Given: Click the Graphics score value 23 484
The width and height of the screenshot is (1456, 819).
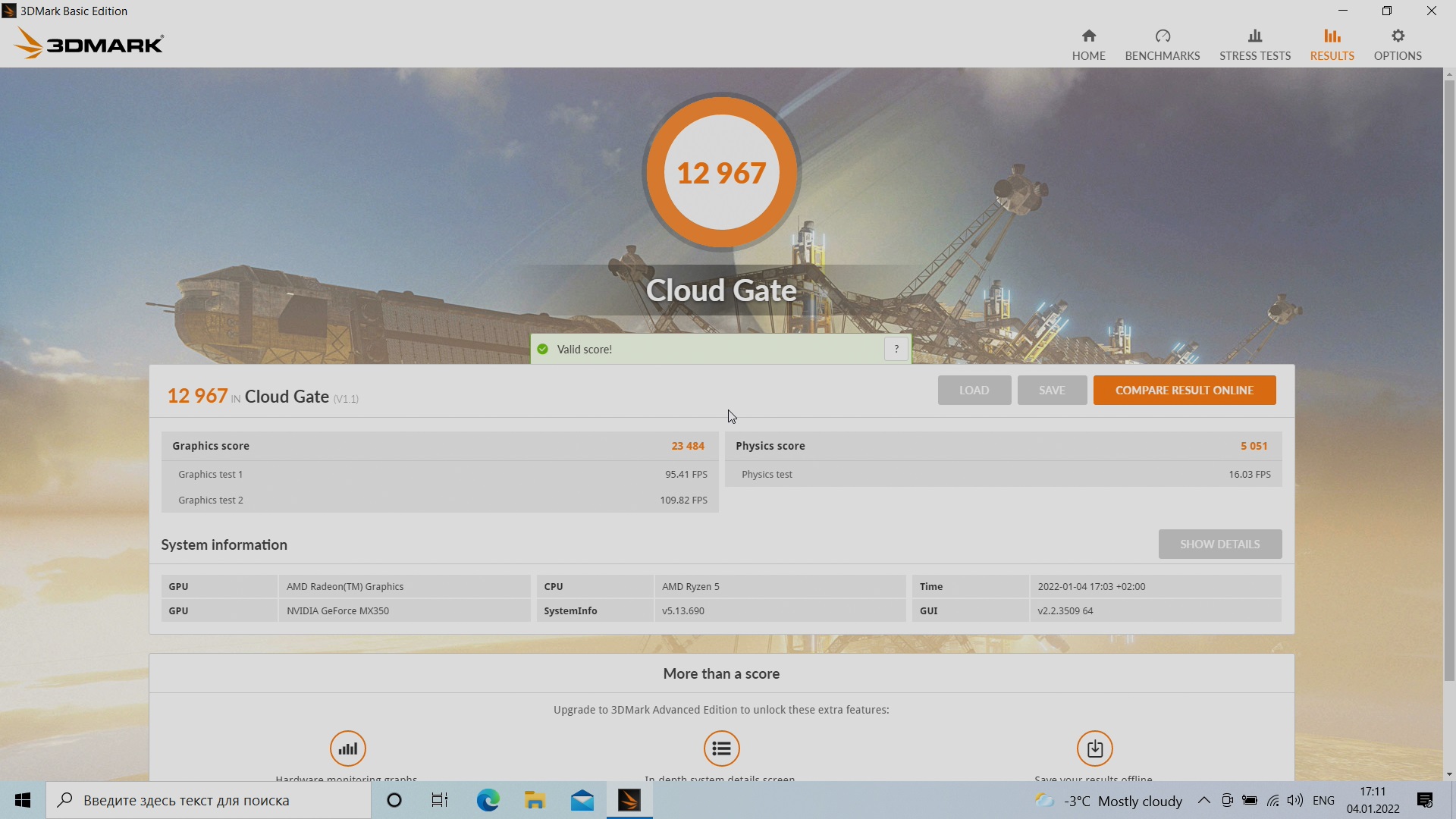Looking at the screenshot, I should pos(688,446).
